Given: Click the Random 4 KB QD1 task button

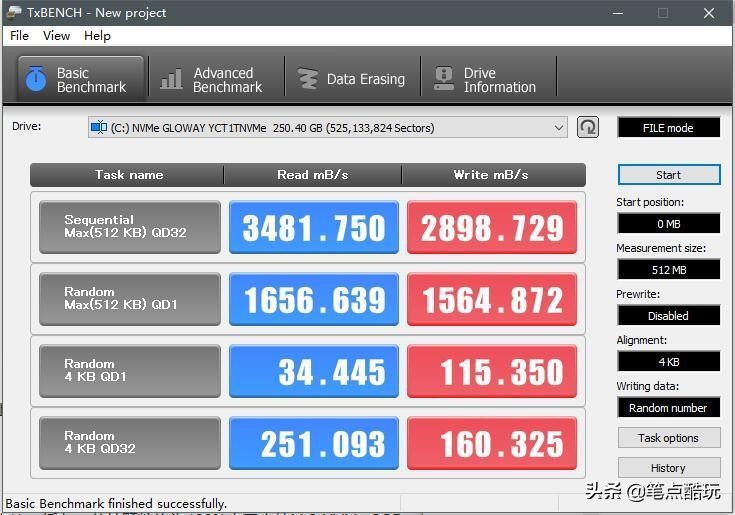Looking at the screenshot, I should 130,371.
